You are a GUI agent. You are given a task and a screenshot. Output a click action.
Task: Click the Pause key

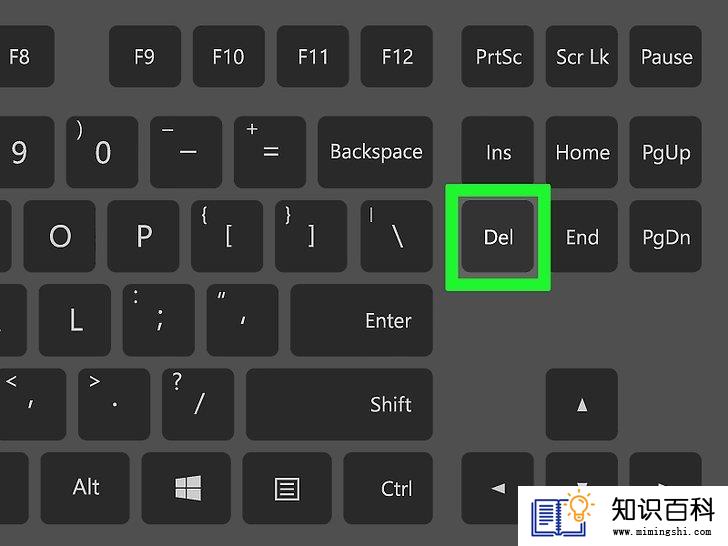(x=666, y=56)
